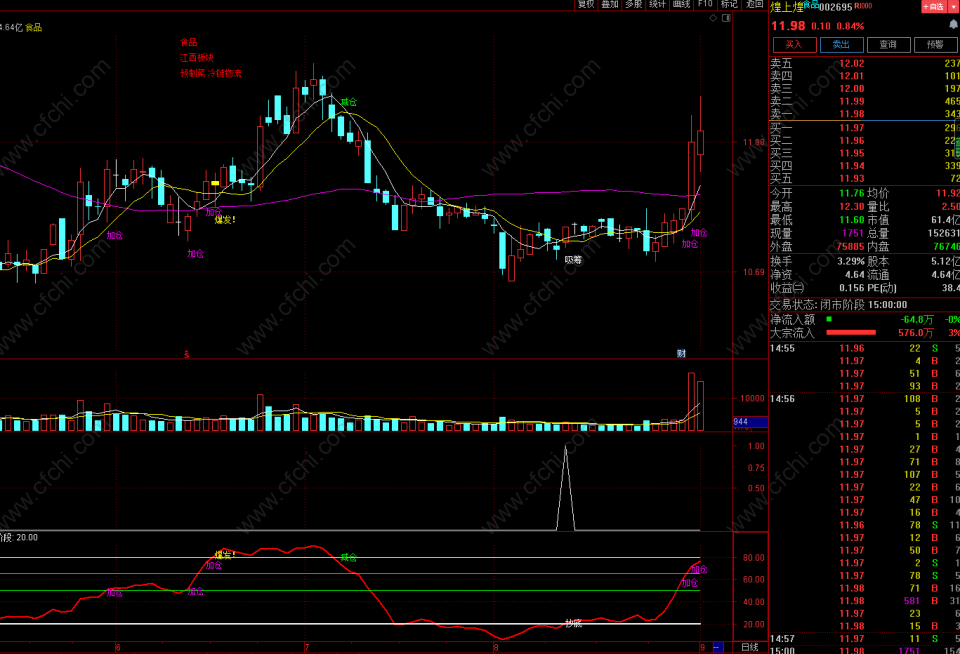
Task: Click the 15:00 tick with 1751 volume
Action: coord(864,650)
